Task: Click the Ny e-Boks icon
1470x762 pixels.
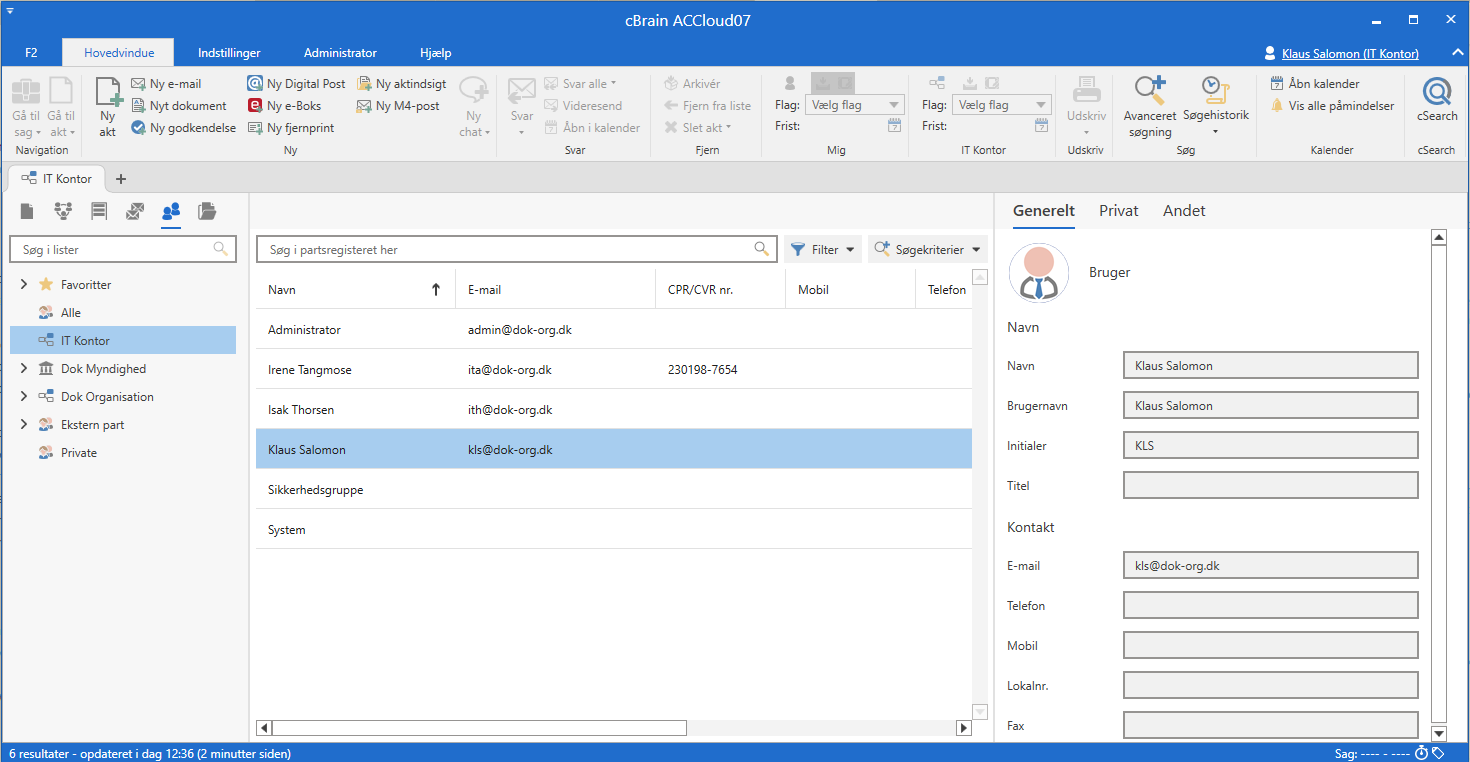Action: click(x=255, y=106)
